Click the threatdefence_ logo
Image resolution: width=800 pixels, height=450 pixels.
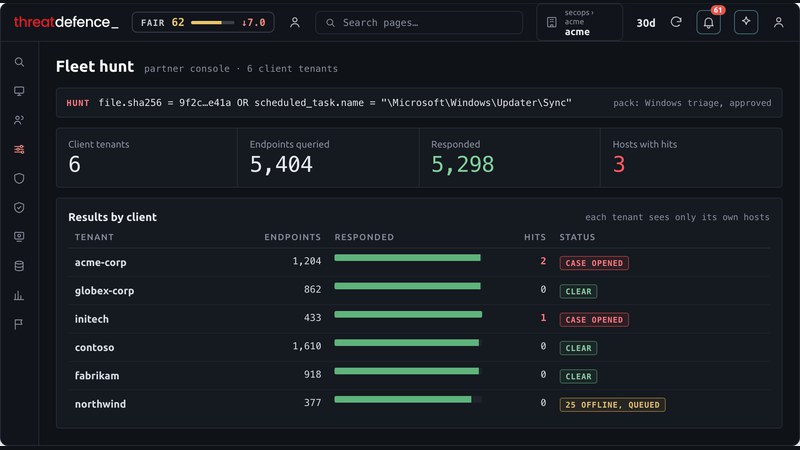pos(66,22)
